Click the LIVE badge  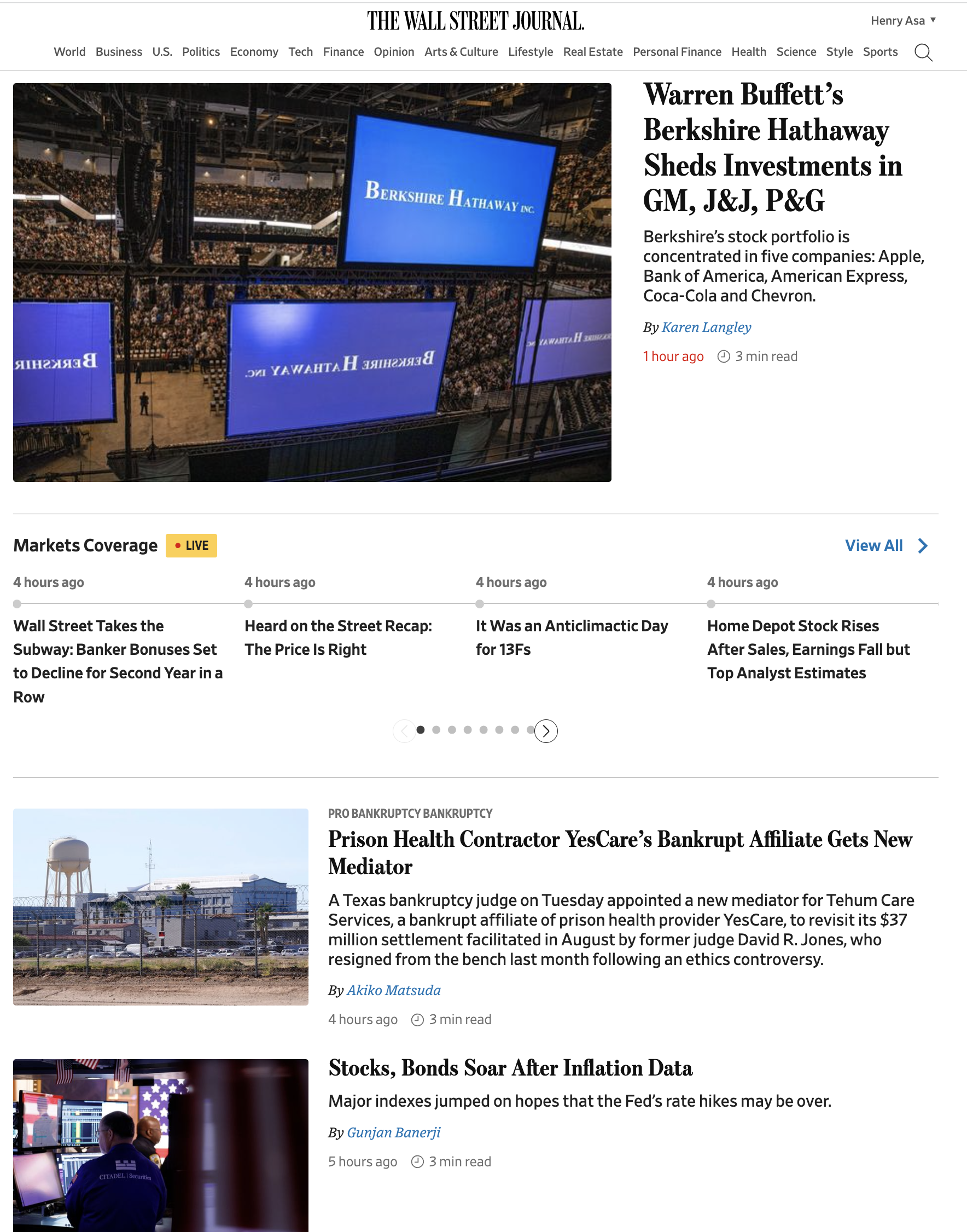click(191, 545)
